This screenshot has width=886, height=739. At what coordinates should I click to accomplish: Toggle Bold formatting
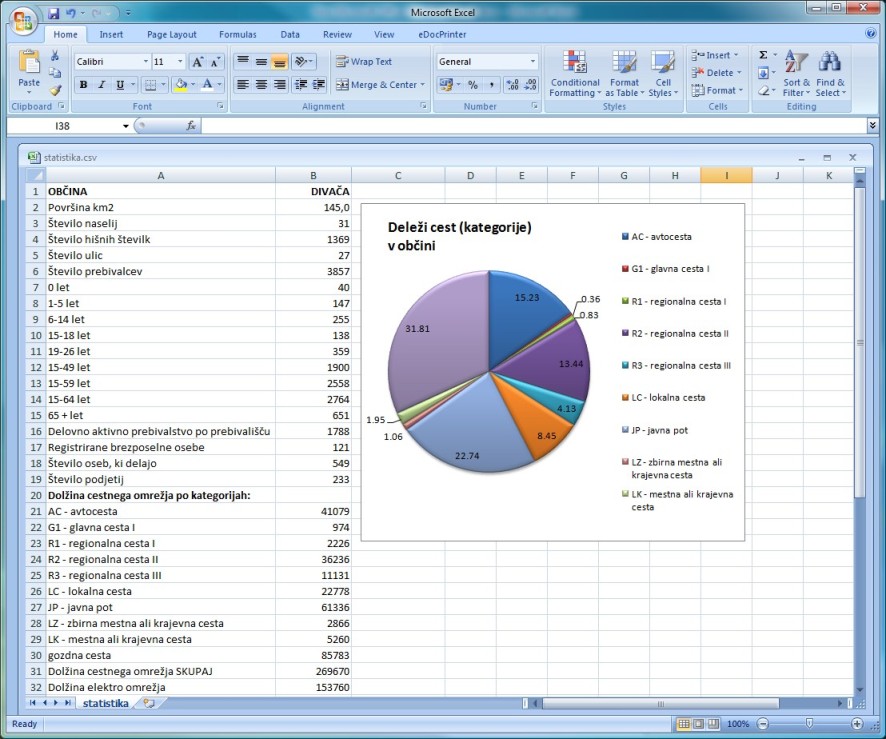[84, 85]
